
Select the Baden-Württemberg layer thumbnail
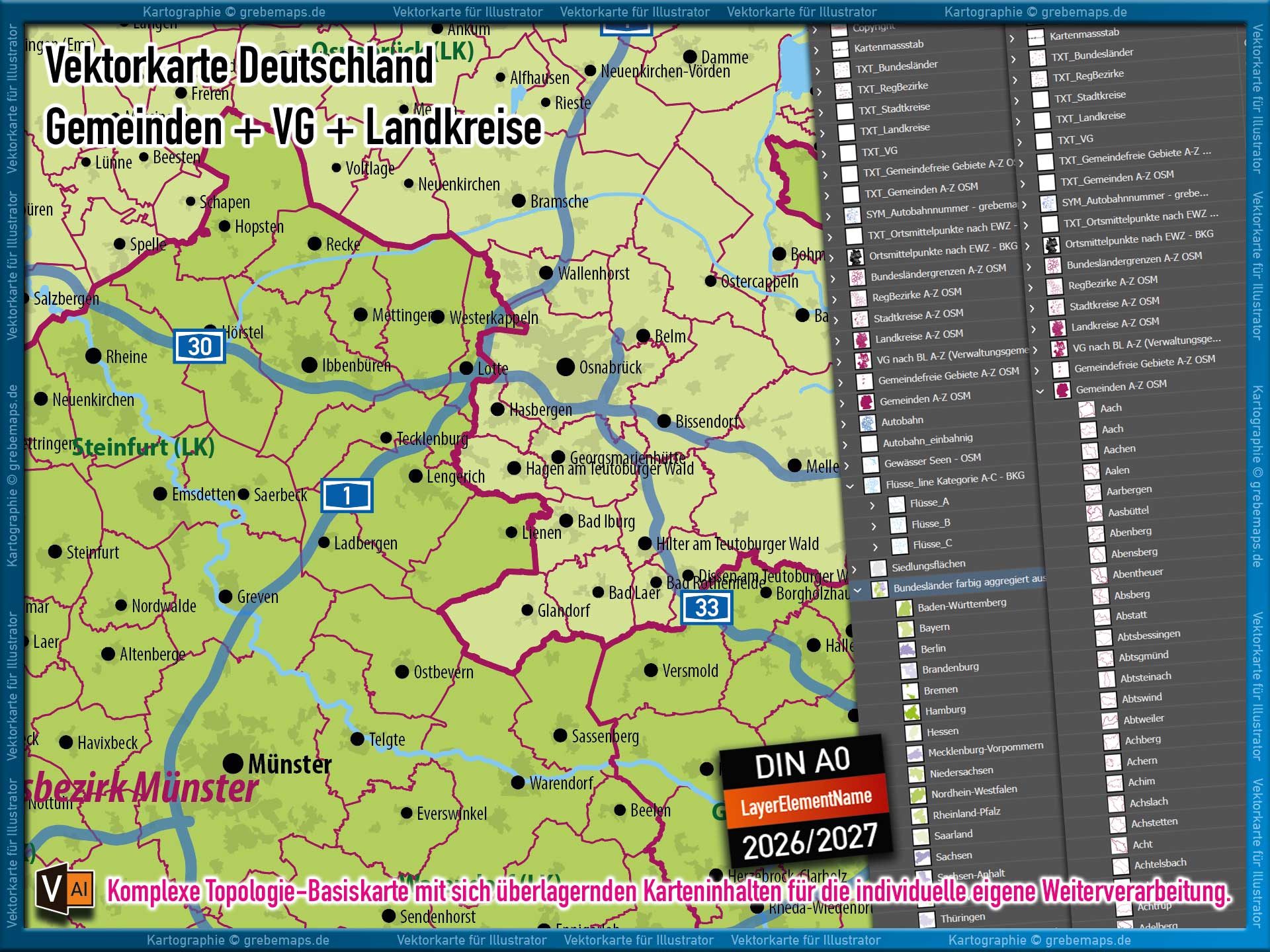tap(904, 608)
